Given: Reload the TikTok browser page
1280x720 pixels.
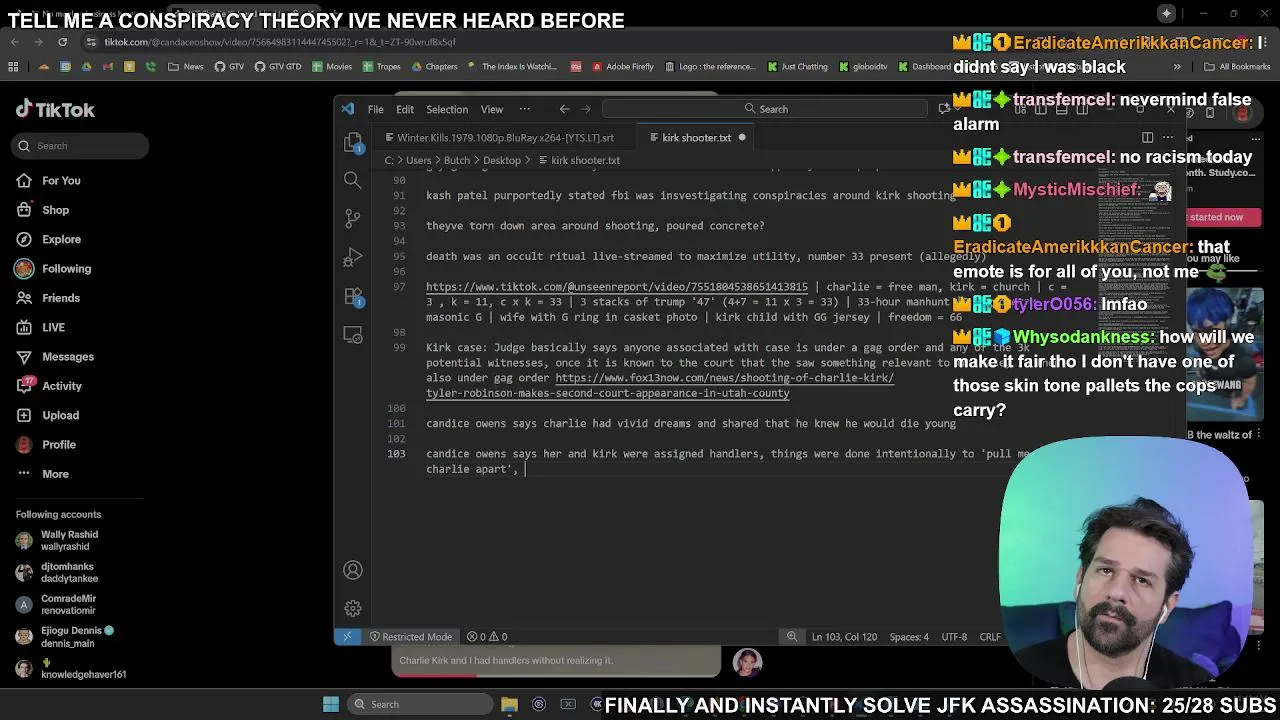Looking at the screenshot, I should click(x=62, y=42).
